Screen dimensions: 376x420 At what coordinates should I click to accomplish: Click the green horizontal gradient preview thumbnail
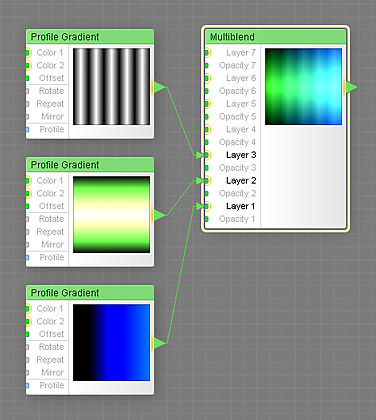(x=111, y=215)
